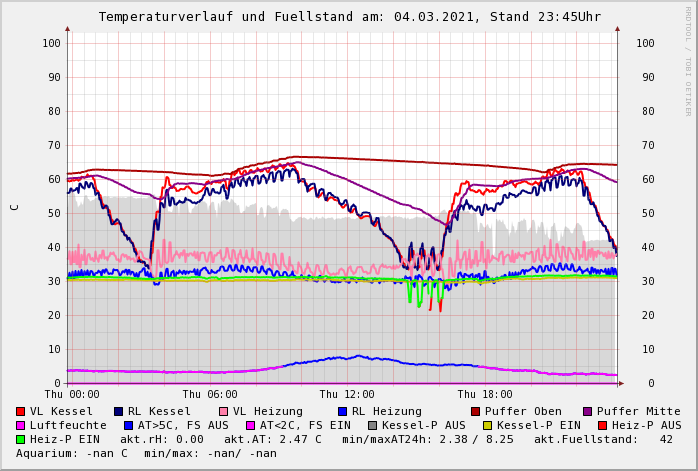Click the blue AT>5C, FS AUS swatch
The width and height of the screenshot is (698, 471).
tap(126, 426)
